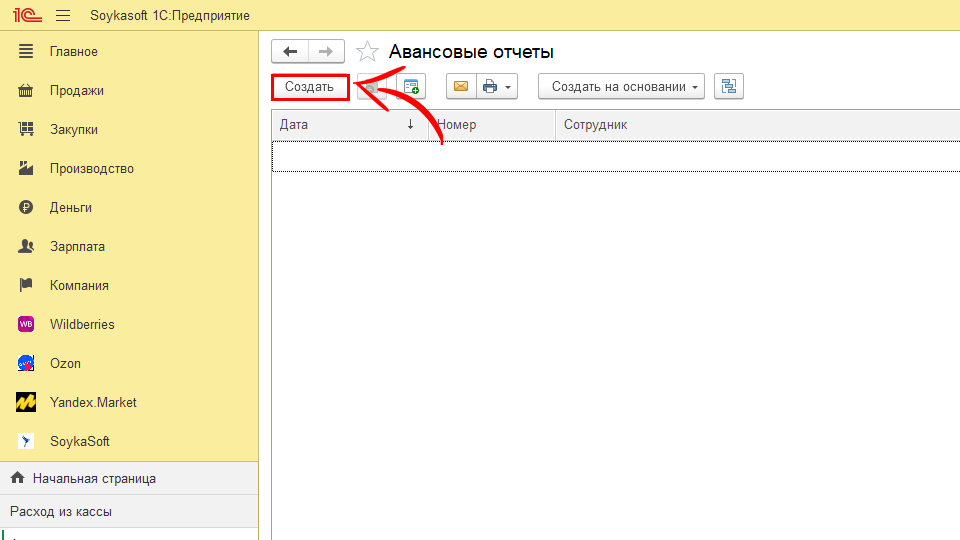Switch to Расход из кассы tab

click(x=61, y=511)
